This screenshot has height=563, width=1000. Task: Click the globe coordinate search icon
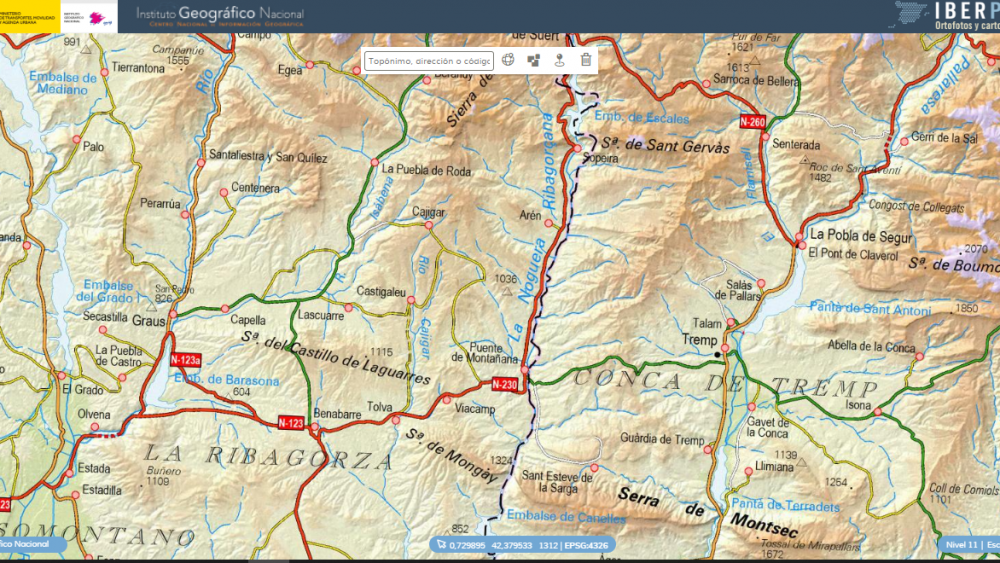pyautogui.click(x=508, y=60)
